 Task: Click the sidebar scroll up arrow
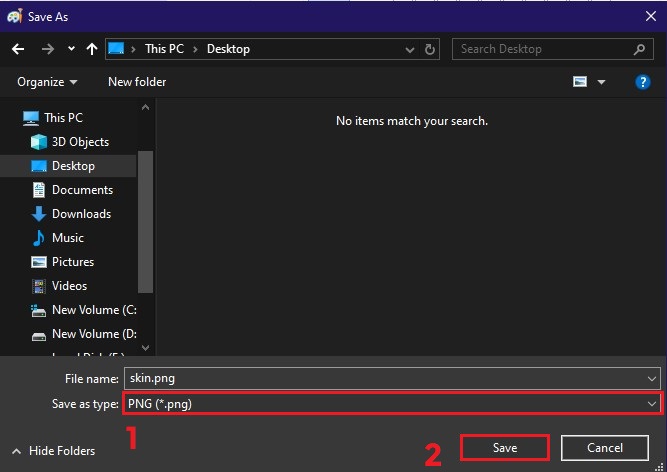[x=145, y=107]
